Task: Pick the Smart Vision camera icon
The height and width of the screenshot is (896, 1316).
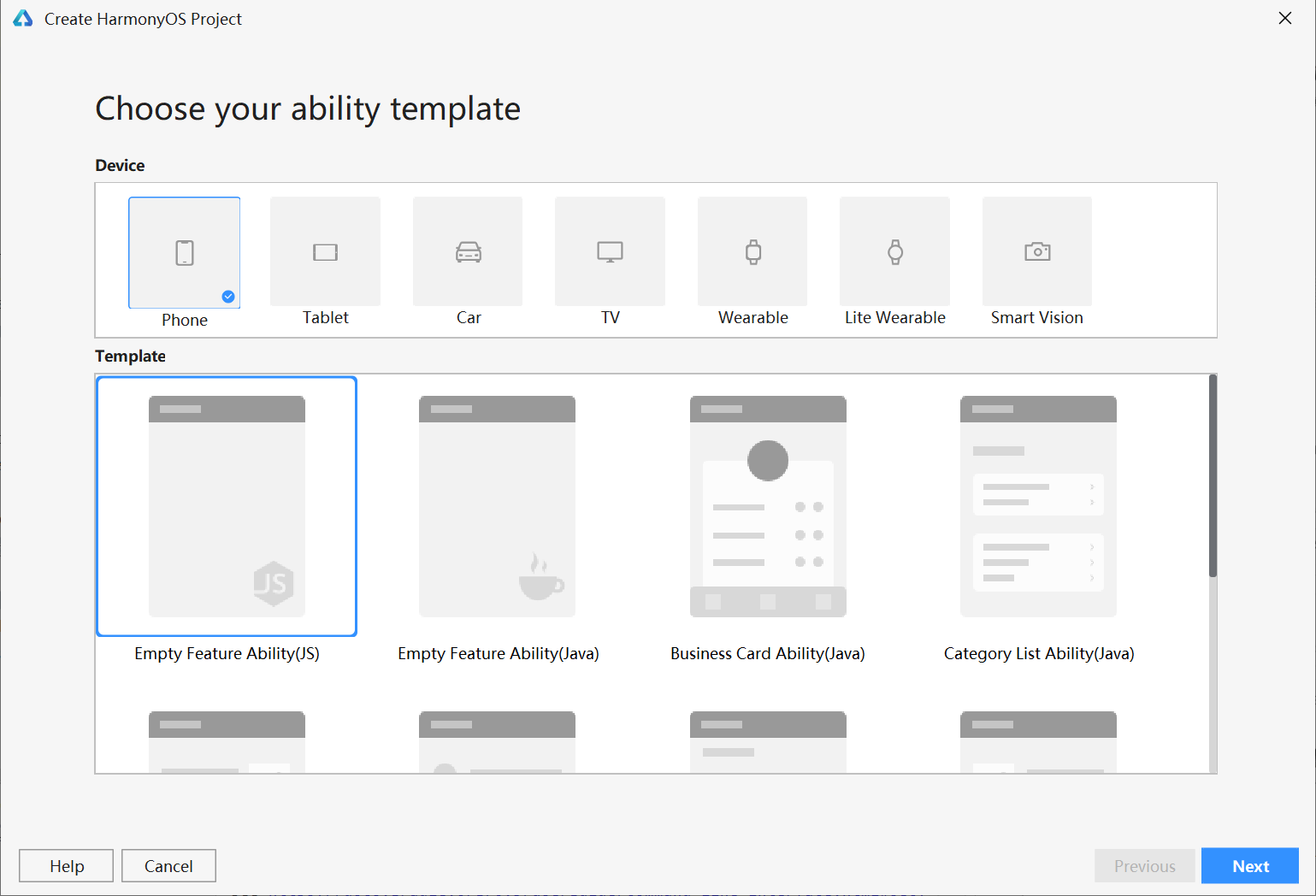Action: pos(1037,251)
